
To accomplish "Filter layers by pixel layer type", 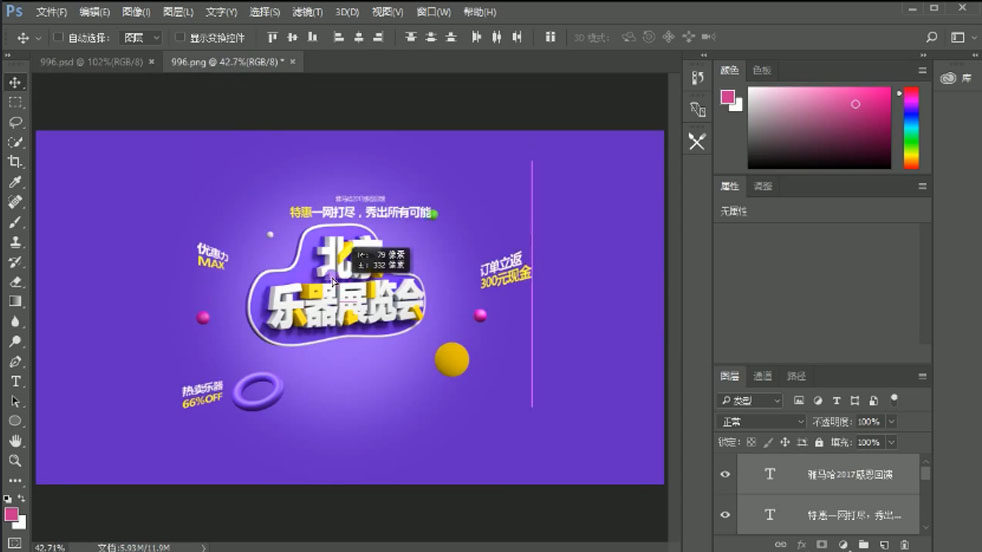I will point(799,400).
